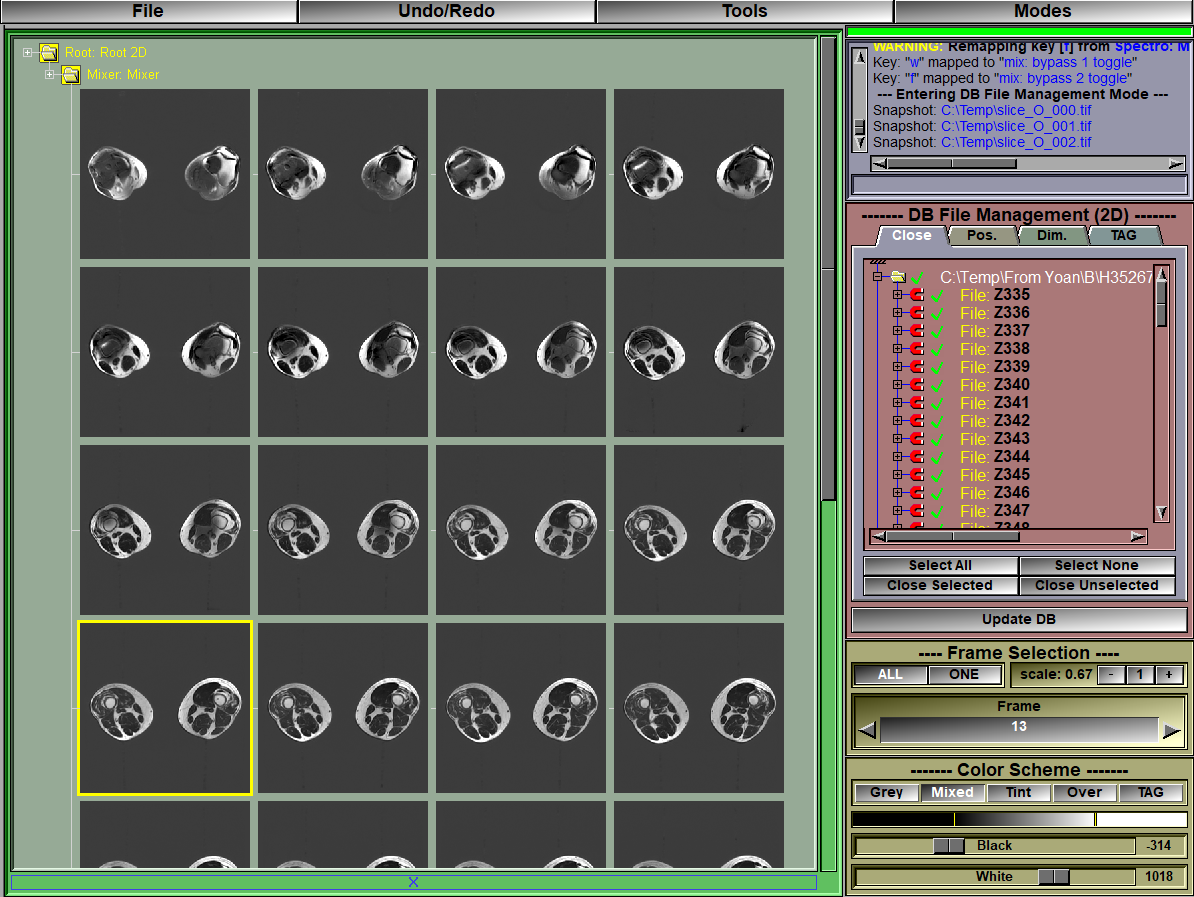Open the File menu
Viewport: 1194px width, 897px height.
click(x=148, y=11)
